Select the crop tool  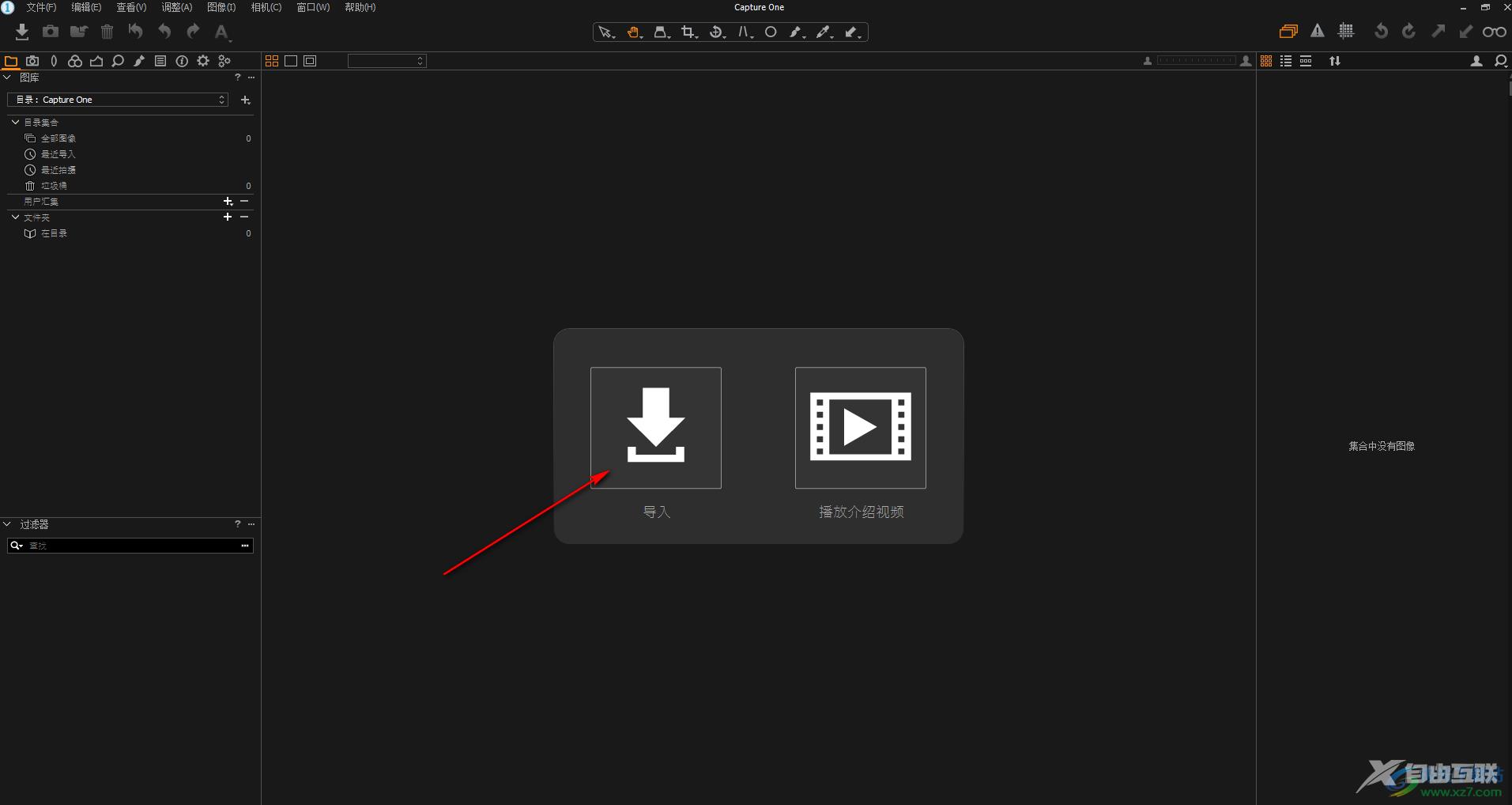click(689, 32)
